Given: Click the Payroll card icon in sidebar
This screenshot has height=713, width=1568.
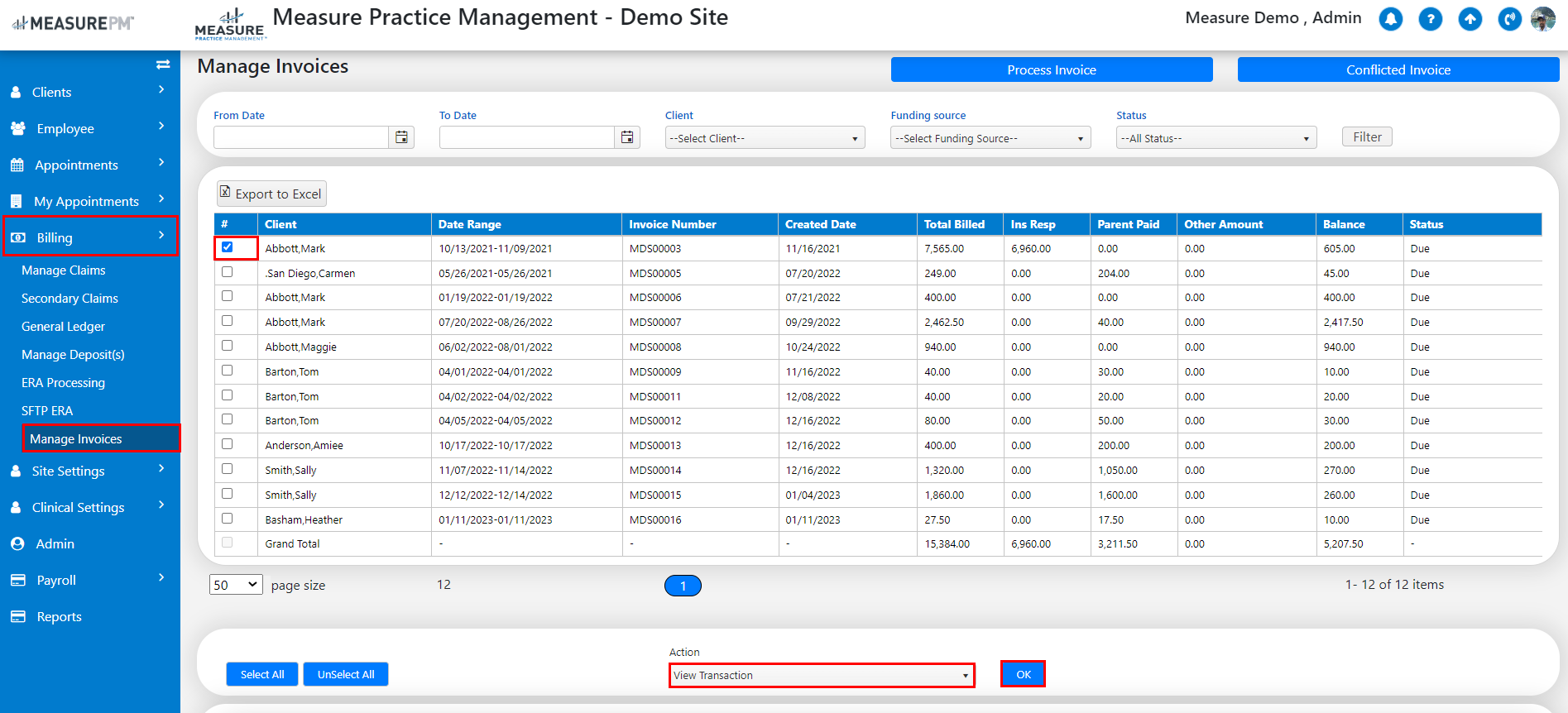Looking at the screenshot, I should [x=18, y=581].
